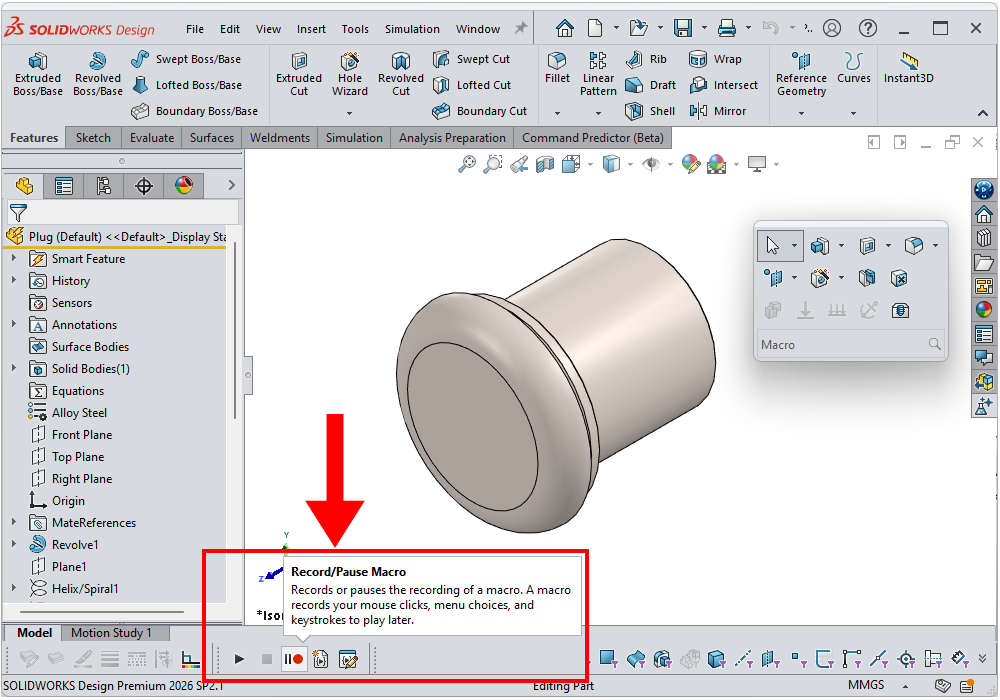Screen dimensions: 1000x700
Task: Open the DisplayManager tab icon
Action: tap(184, 186)
